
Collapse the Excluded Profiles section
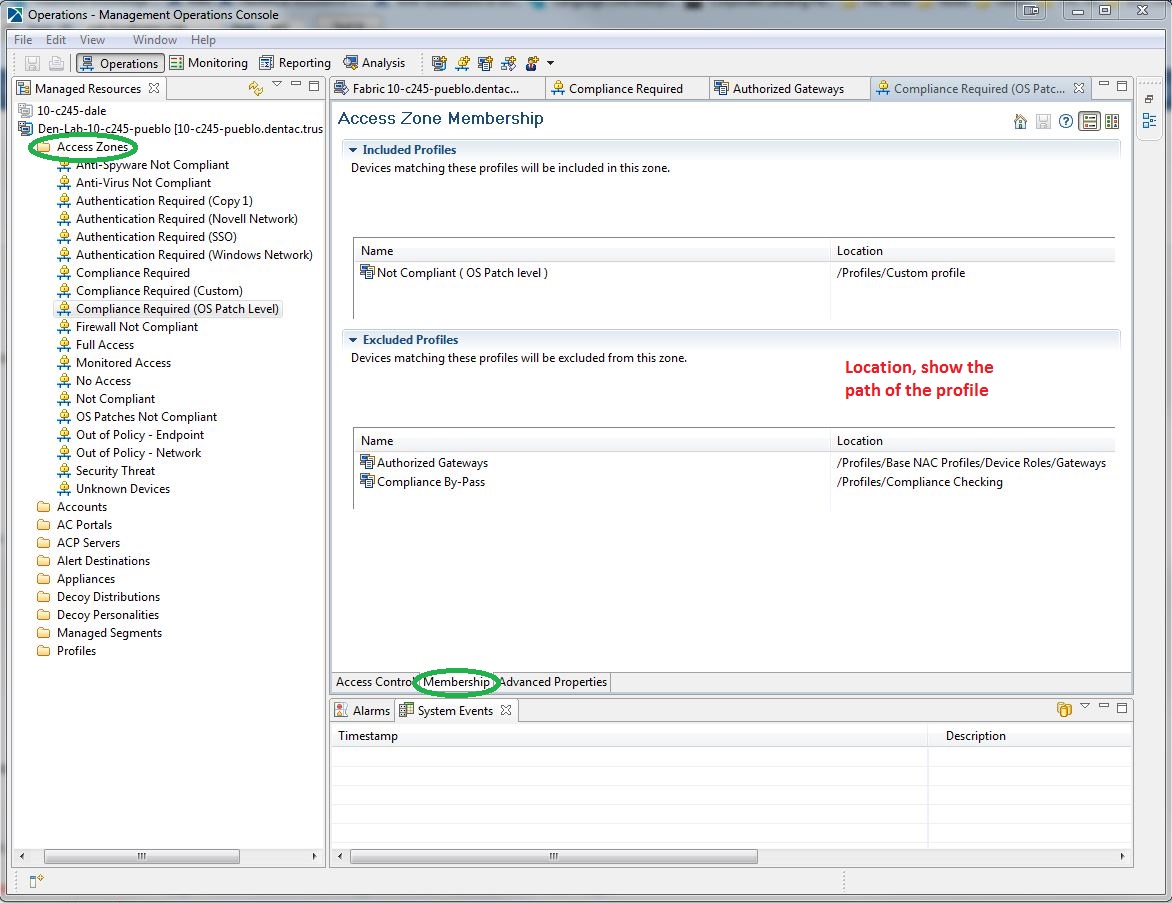[354, 339]
